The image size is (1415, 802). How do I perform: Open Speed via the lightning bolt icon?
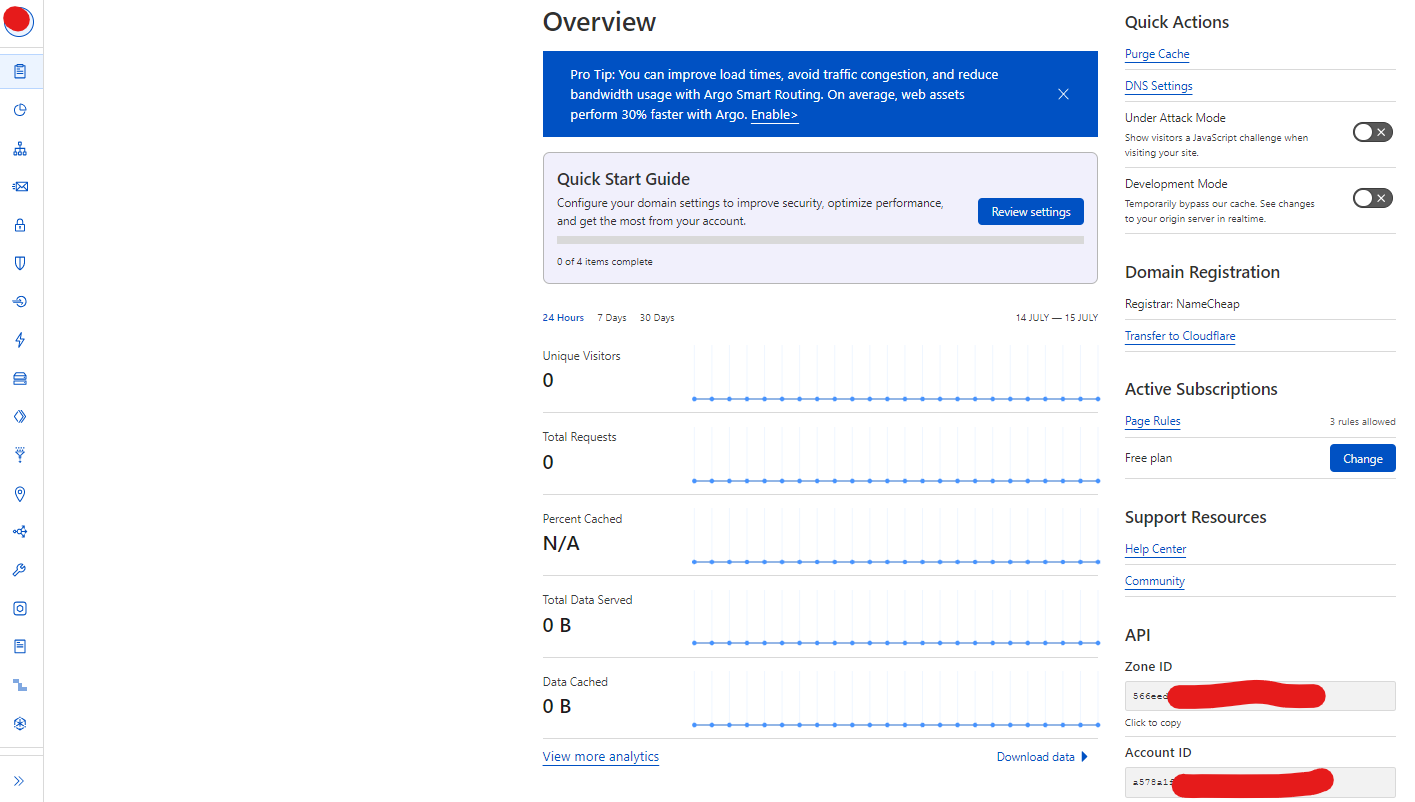20,340
